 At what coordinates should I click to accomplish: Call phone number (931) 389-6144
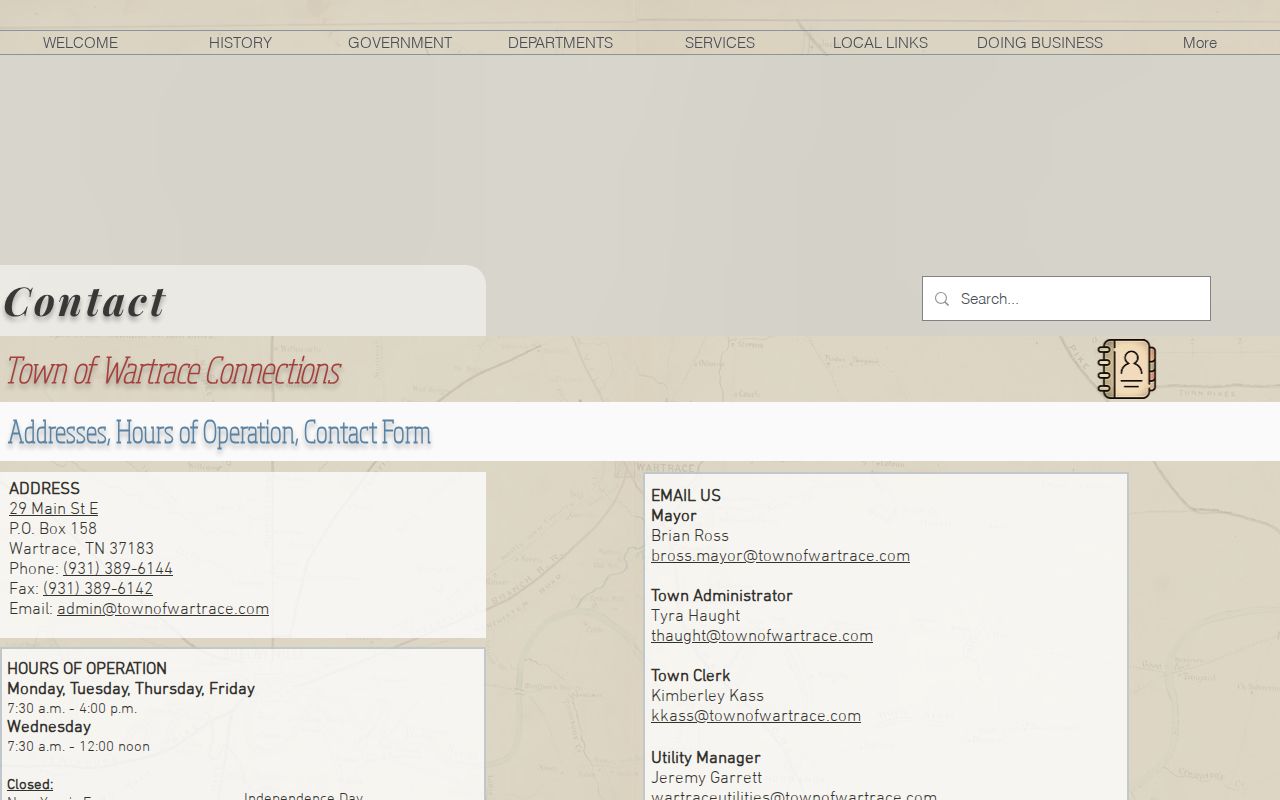point(118,569)
